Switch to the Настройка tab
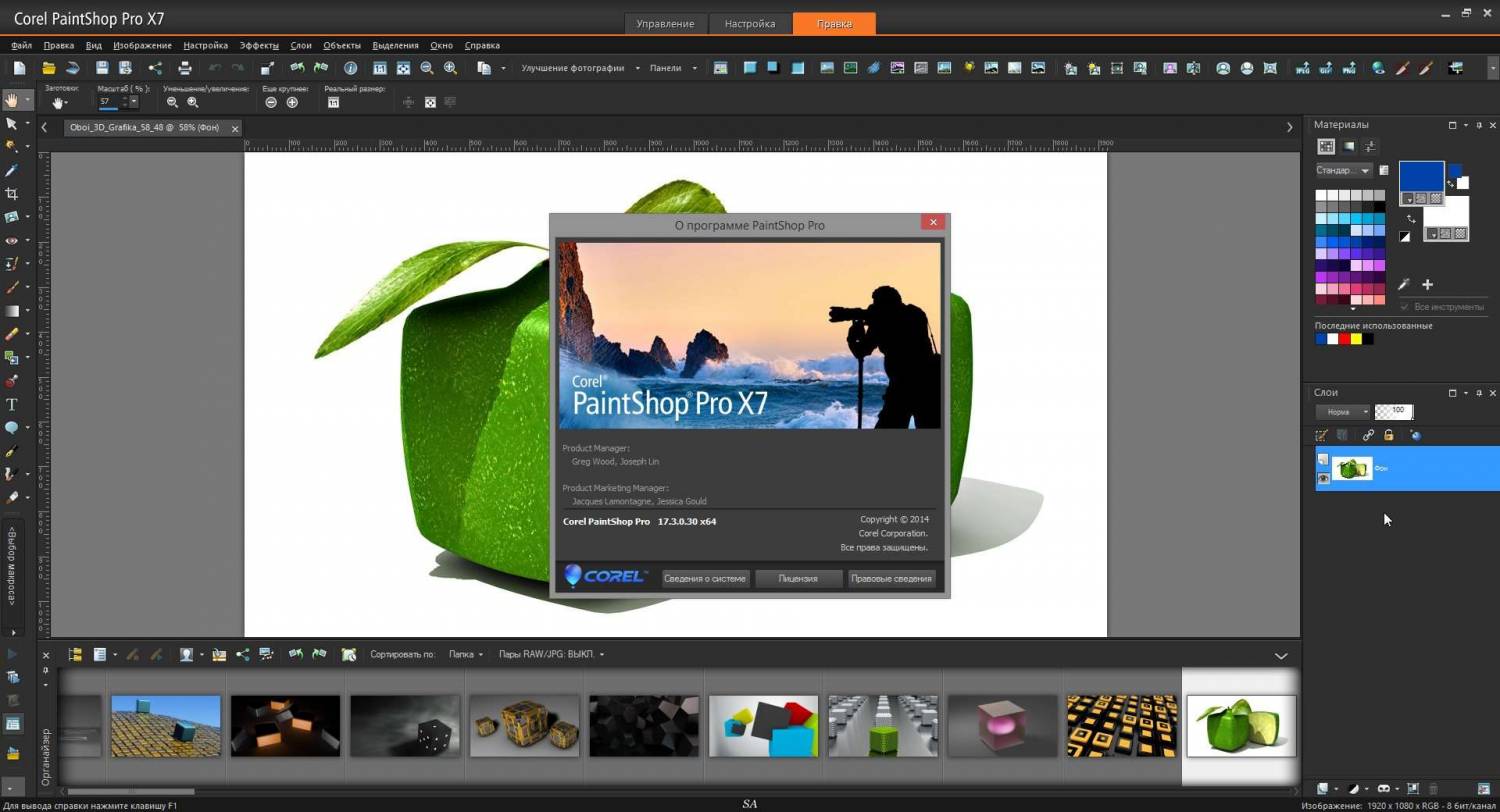 (x=750, y=23)
